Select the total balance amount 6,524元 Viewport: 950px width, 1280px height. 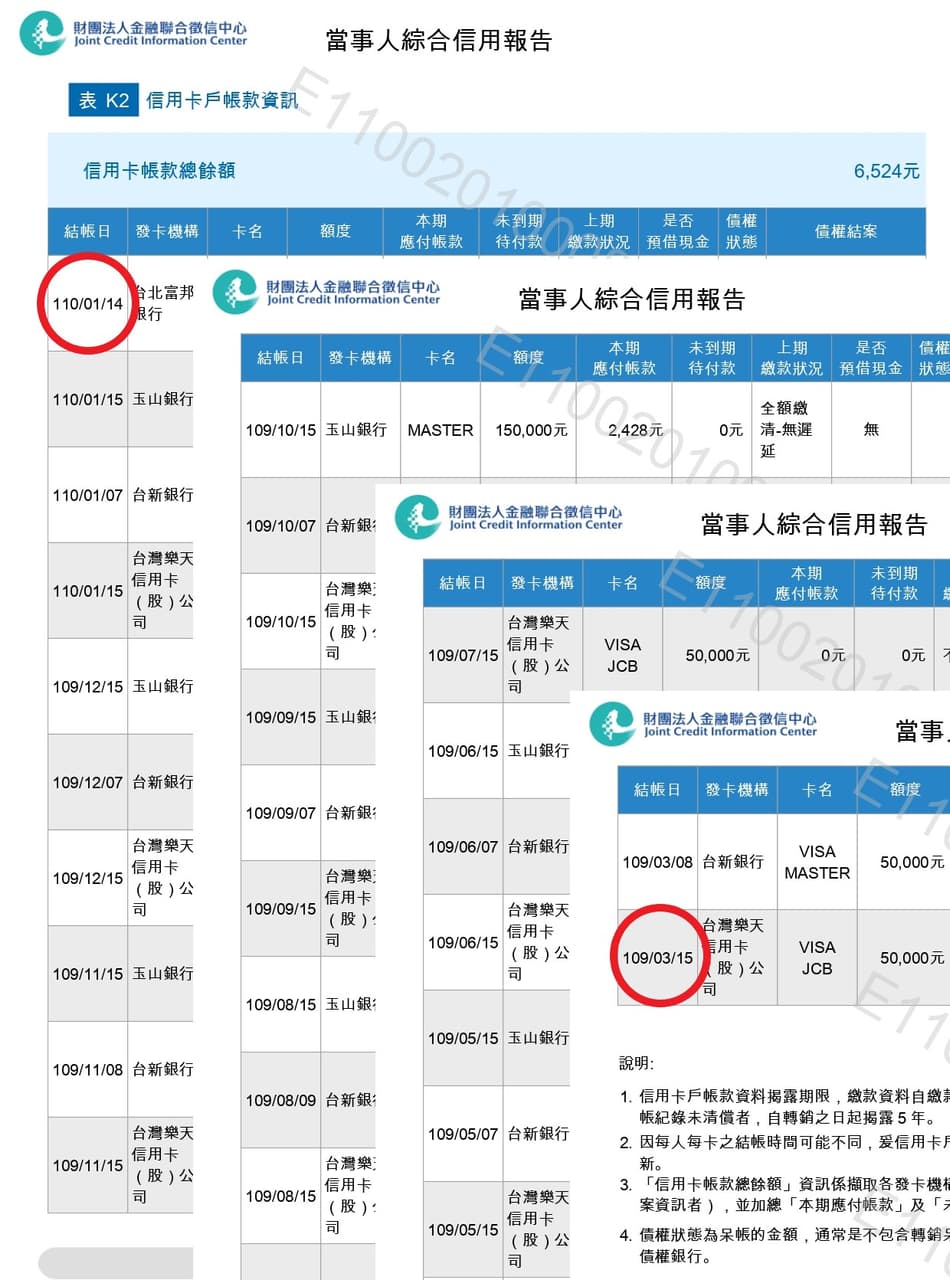pyautogui.click(x=886, y=171)
